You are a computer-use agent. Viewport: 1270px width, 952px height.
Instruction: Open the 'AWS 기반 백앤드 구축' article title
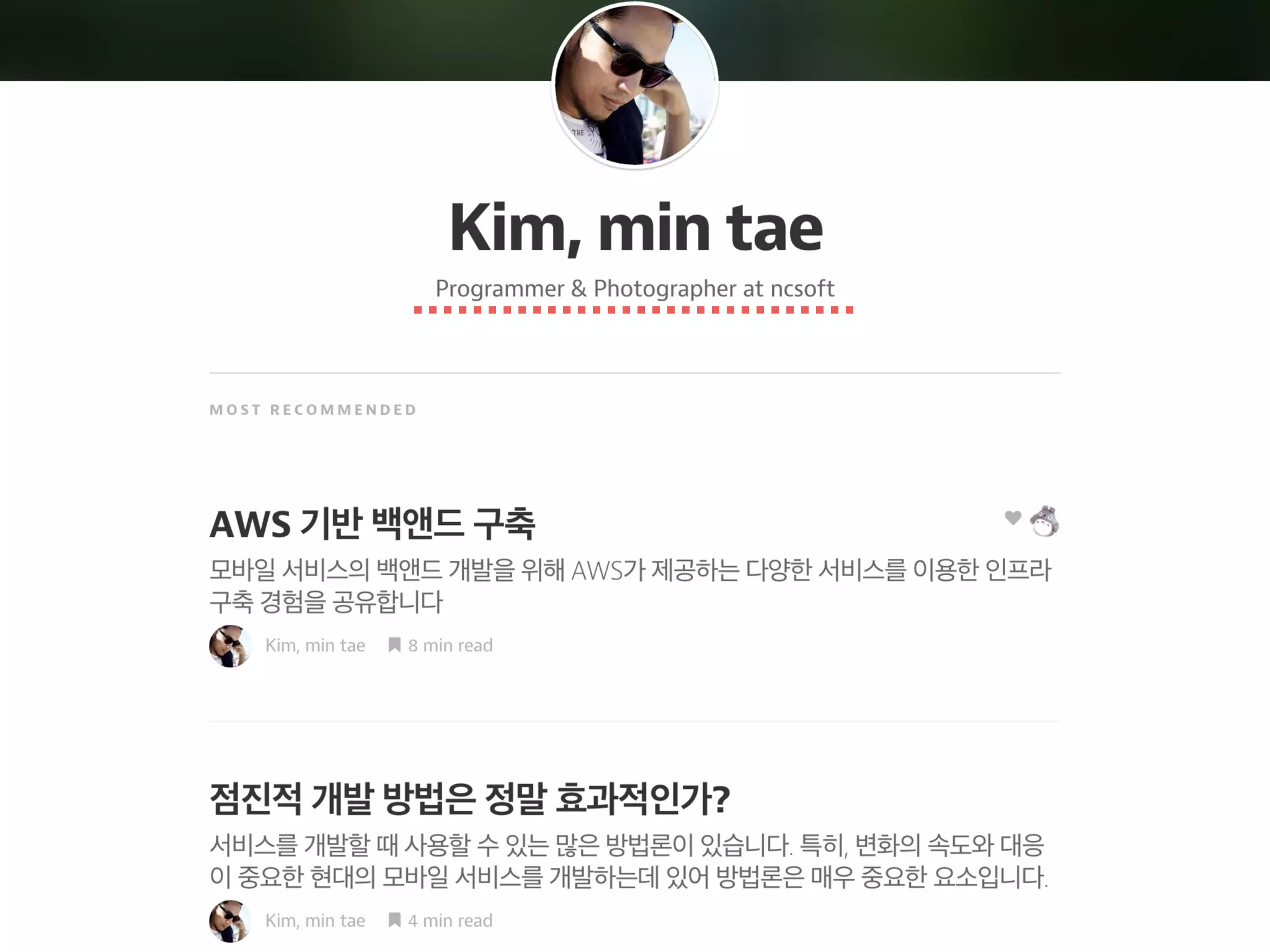tap(373, 524)
